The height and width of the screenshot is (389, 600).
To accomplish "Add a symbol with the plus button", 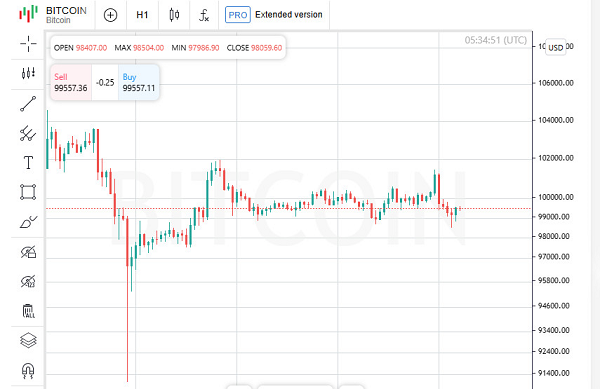I will pos(111,15).
